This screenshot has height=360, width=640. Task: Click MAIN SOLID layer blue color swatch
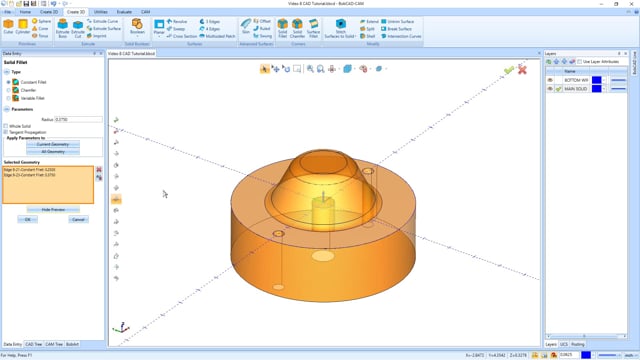(597, 89)
